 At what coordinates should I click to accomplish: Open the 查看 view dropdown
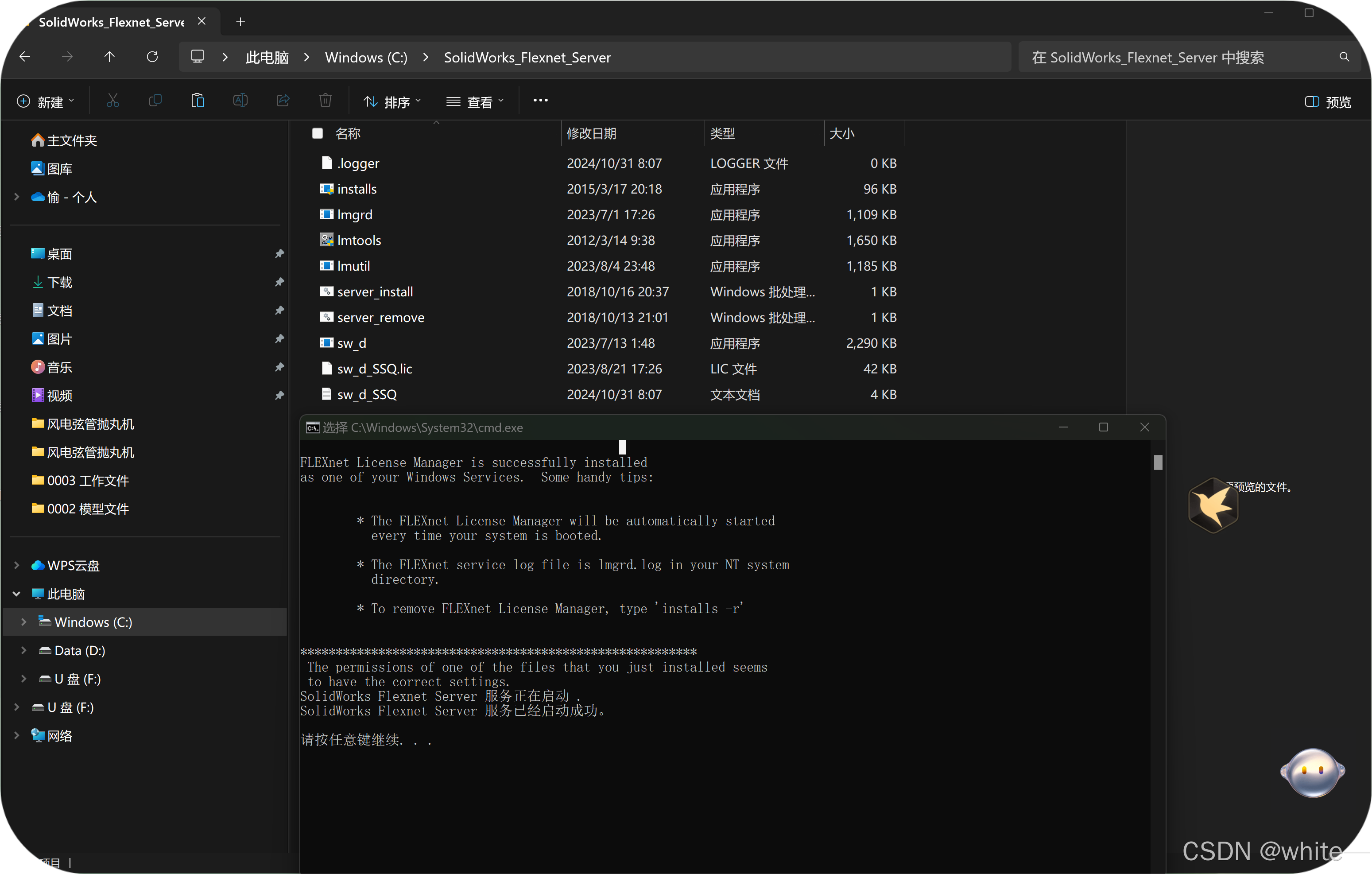tap(475, 102)
